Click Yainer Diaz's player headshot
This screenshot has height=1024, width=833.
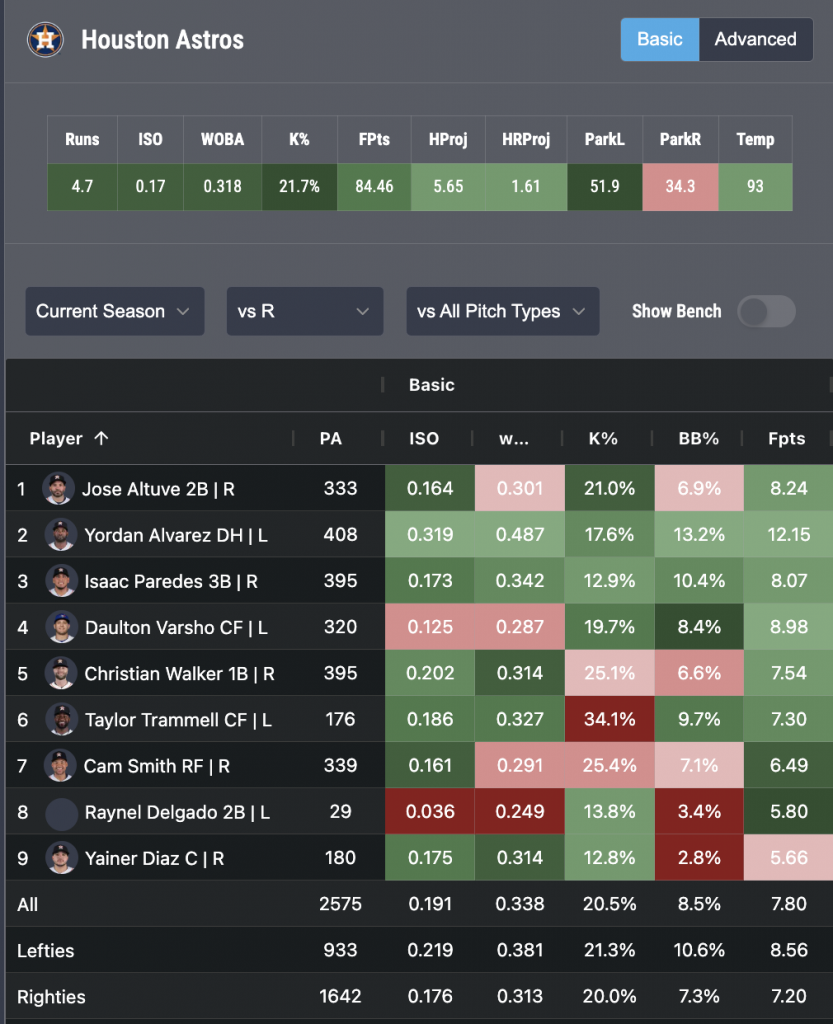[x=61, y=858]
